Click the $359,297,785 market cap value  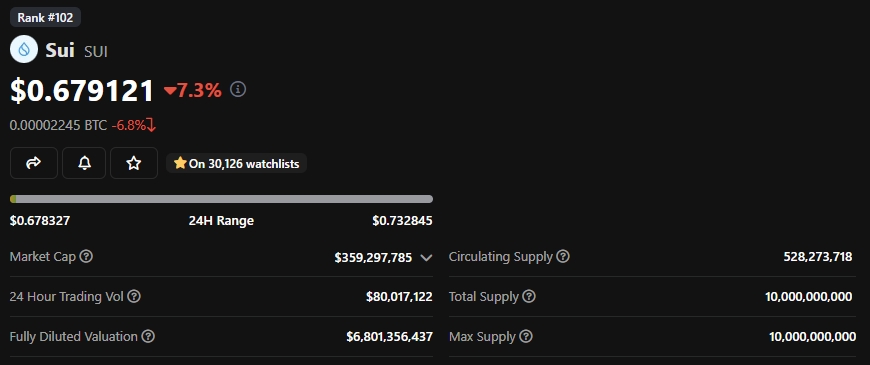(373, 257)
